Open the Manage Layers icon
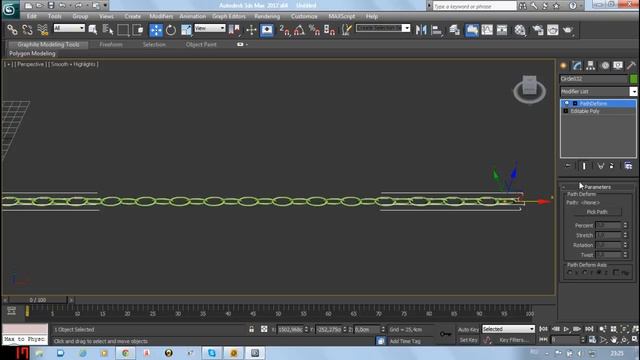This screenshot has width=640, height=360. click(454, 30)
